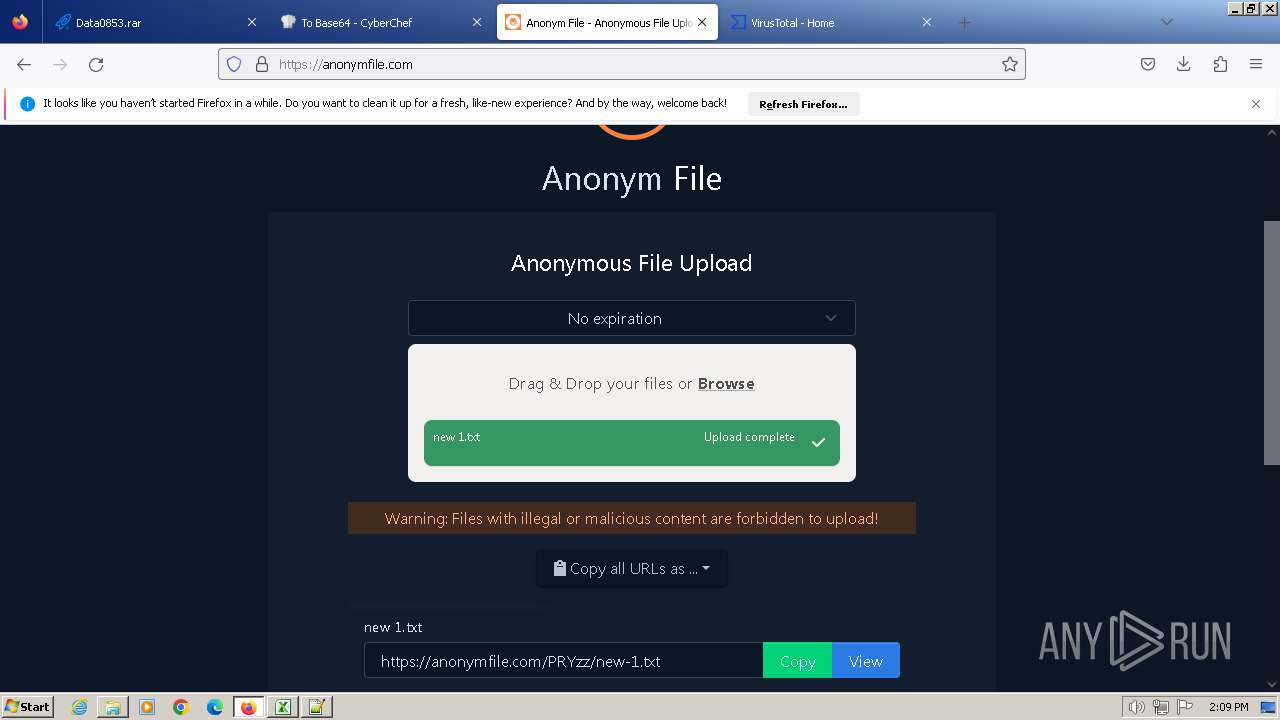Open the Save to Pocket icon

[1148, 64]
